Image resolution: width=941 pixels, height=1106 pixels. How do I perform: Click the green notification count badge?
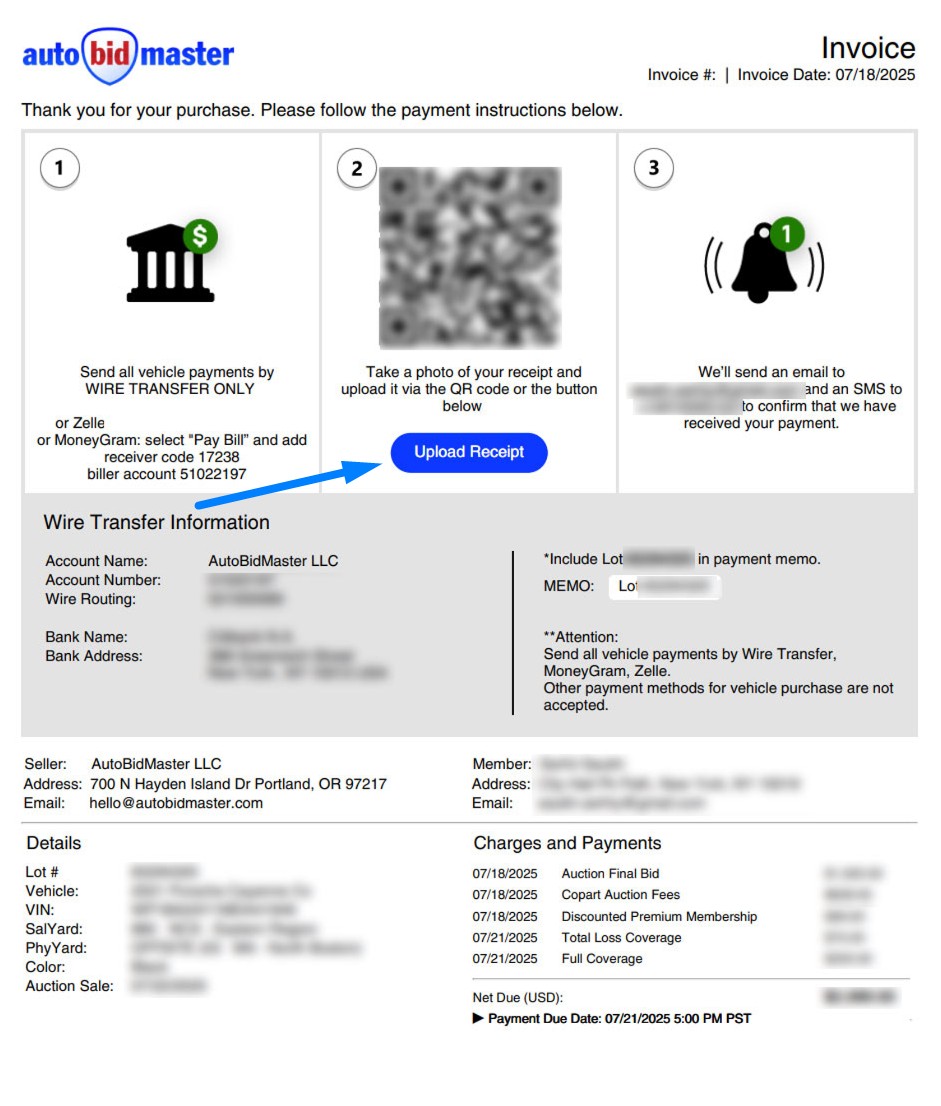tap(787, 235)
